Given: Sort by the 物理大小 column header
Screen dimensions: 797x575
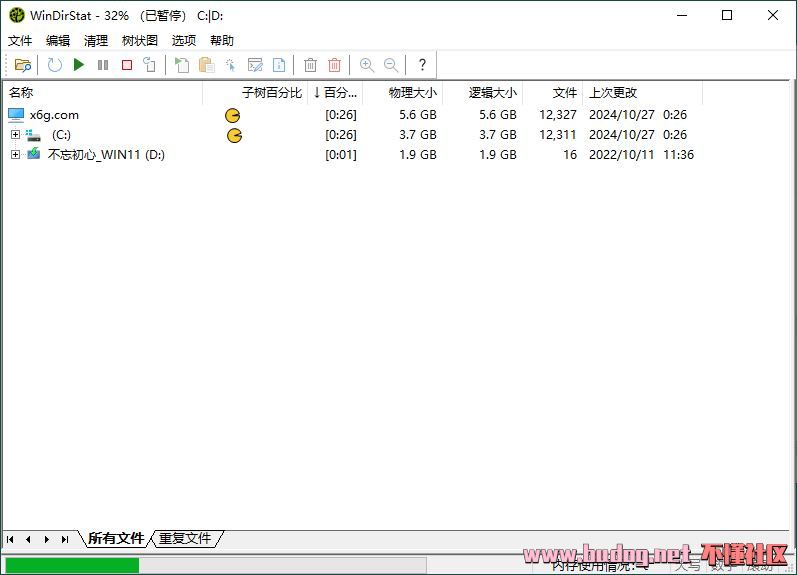Looking at the screenshot, I should point(412,93).
